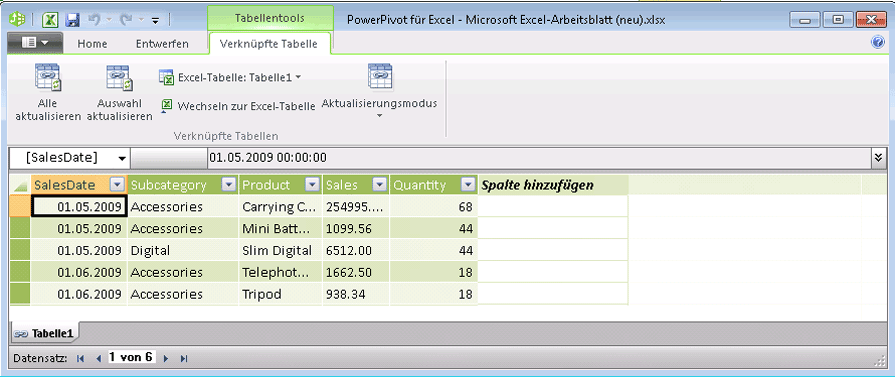Open SalesDate column filter dropdown
The image size is (895, 377).
point(117,185)
